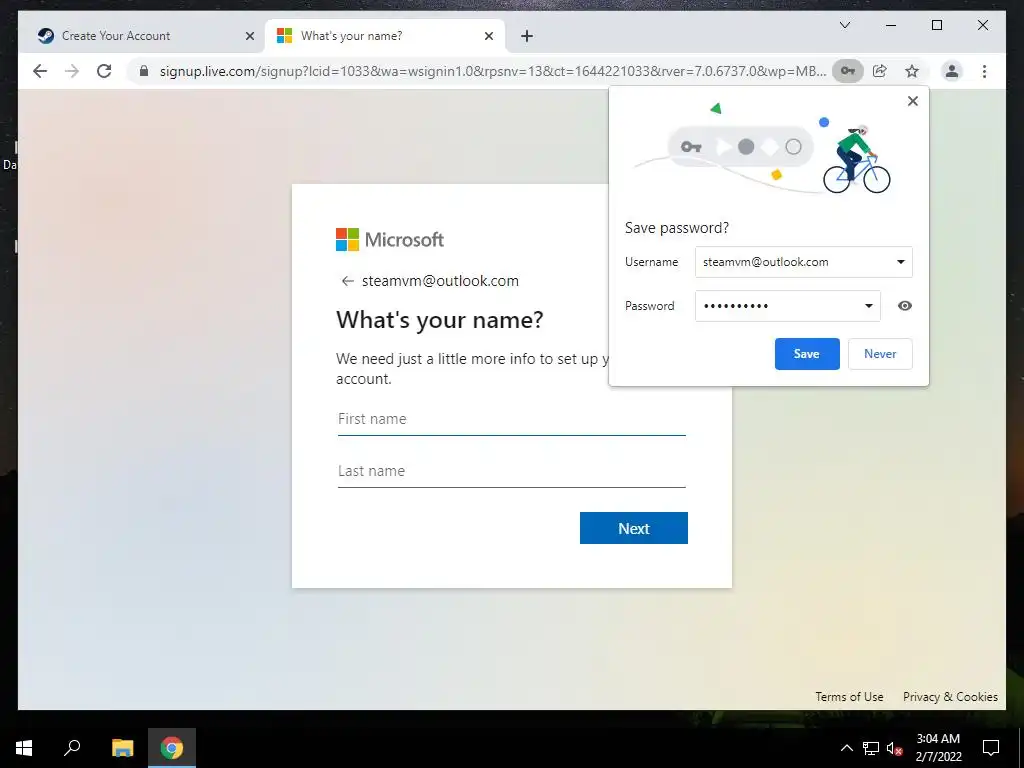Click the Password field in popup
Viewport: 1024px width, 768px height.
pos(788,306)
